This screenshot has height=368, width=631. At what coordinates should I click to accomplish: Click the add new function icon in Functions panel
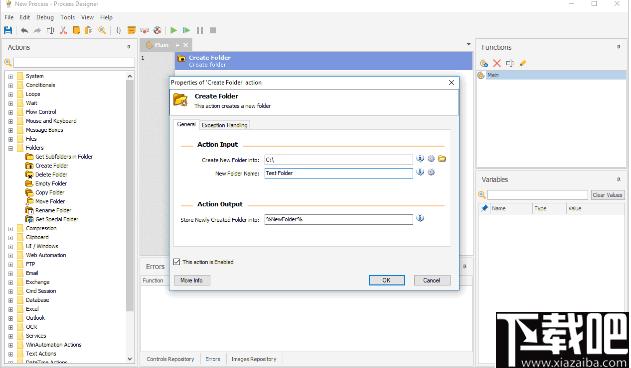click(484, 63)
